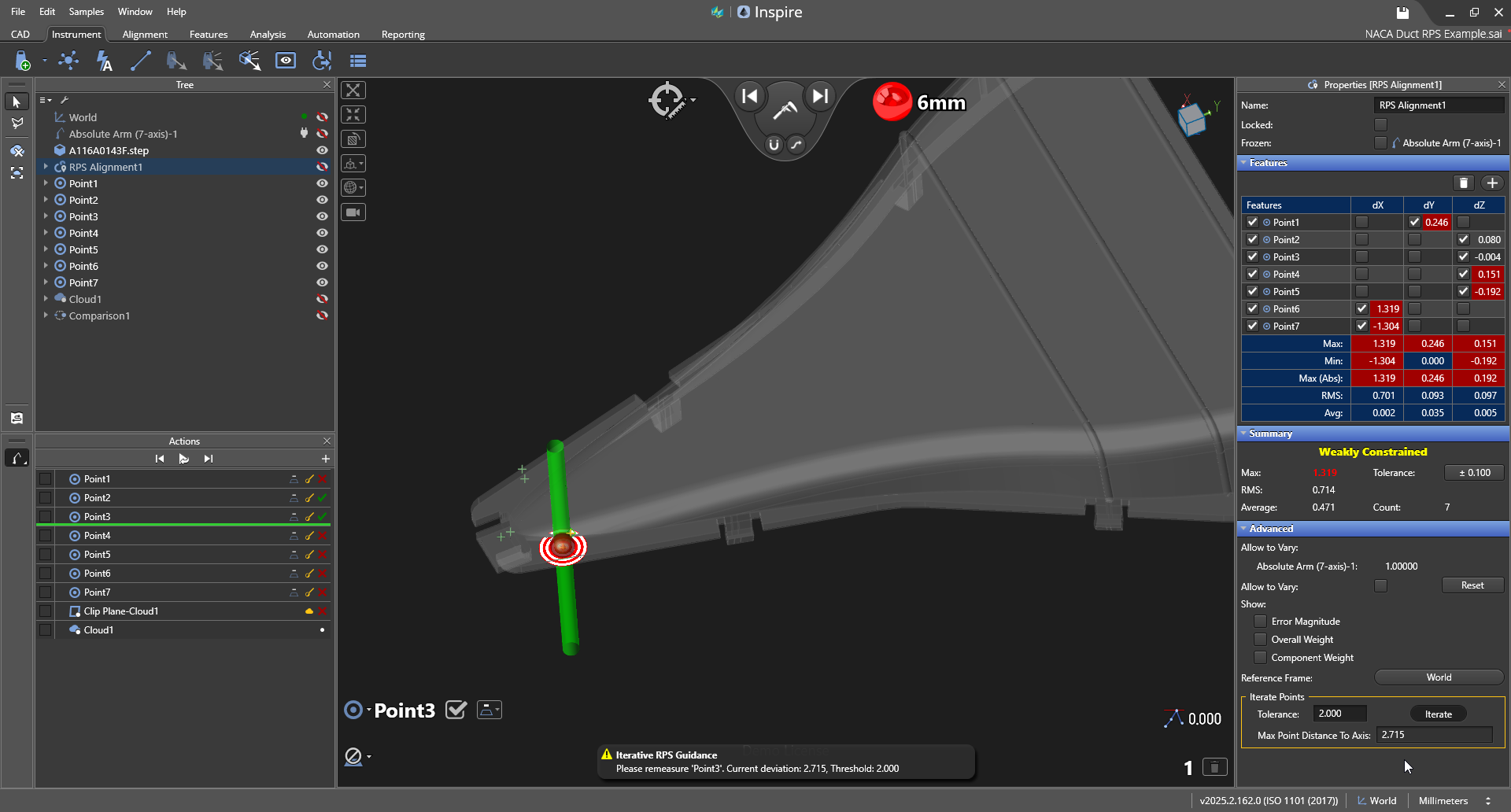The image size is (1511, 812).
Task: Click the summary Tolerance ± 0.100 field
Action: (x=1474, y=473)
